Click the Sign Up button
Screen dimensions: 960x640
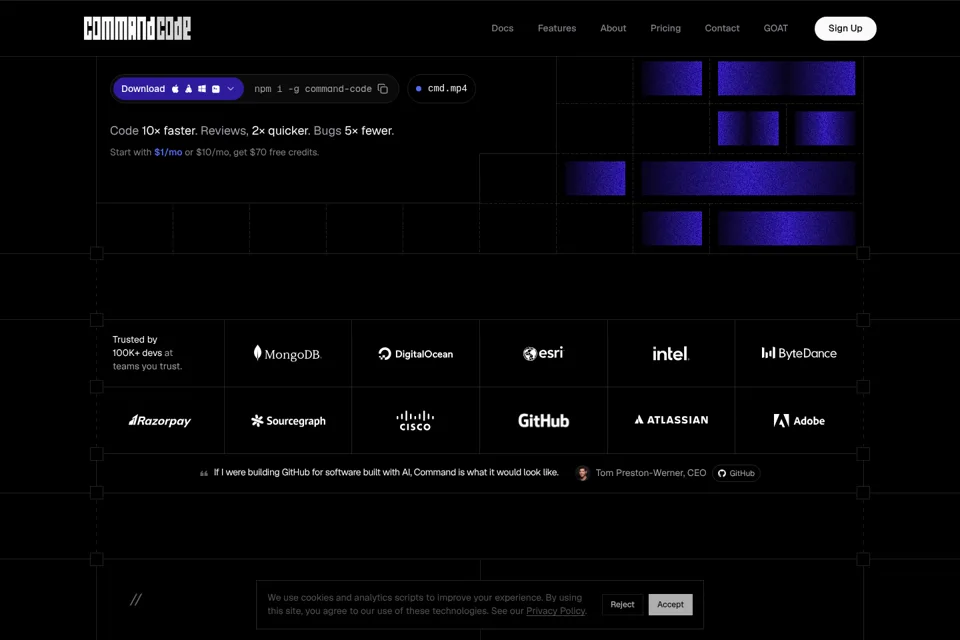pyautogui.click(x=845, y=28)
